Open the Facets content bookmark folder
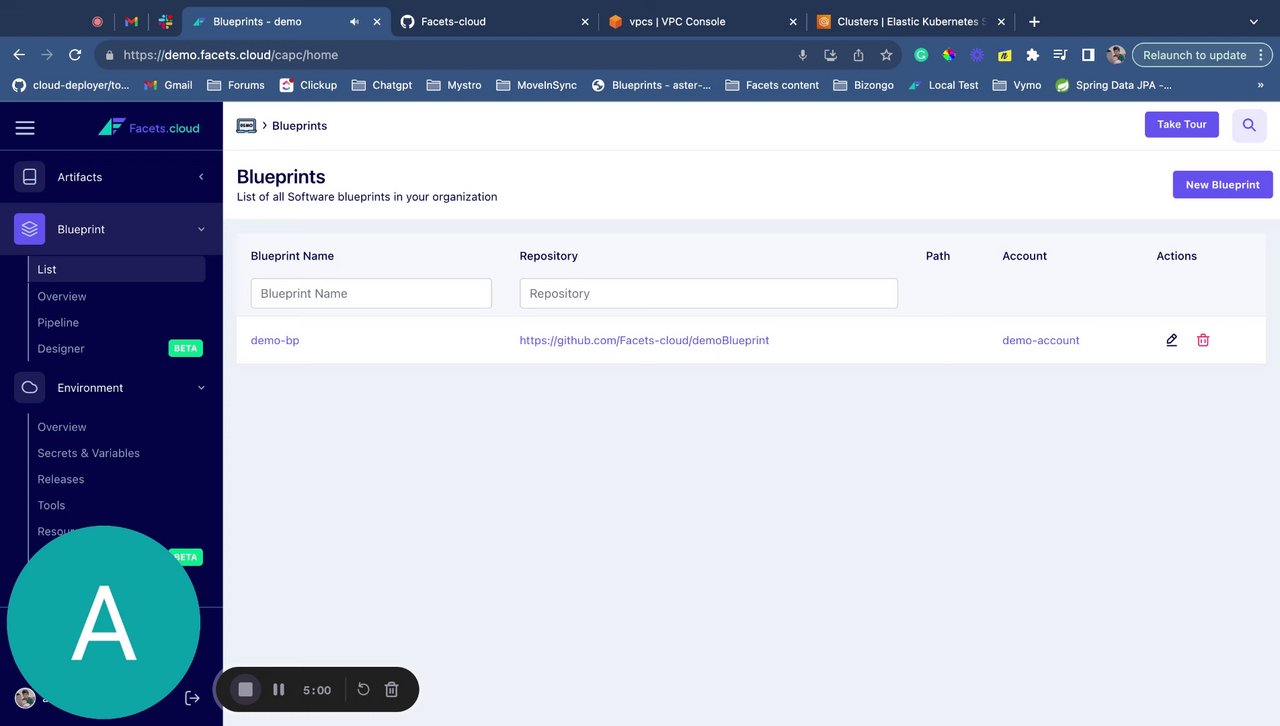Viewport: 1280px width, 726px height. tap(772, 85)
